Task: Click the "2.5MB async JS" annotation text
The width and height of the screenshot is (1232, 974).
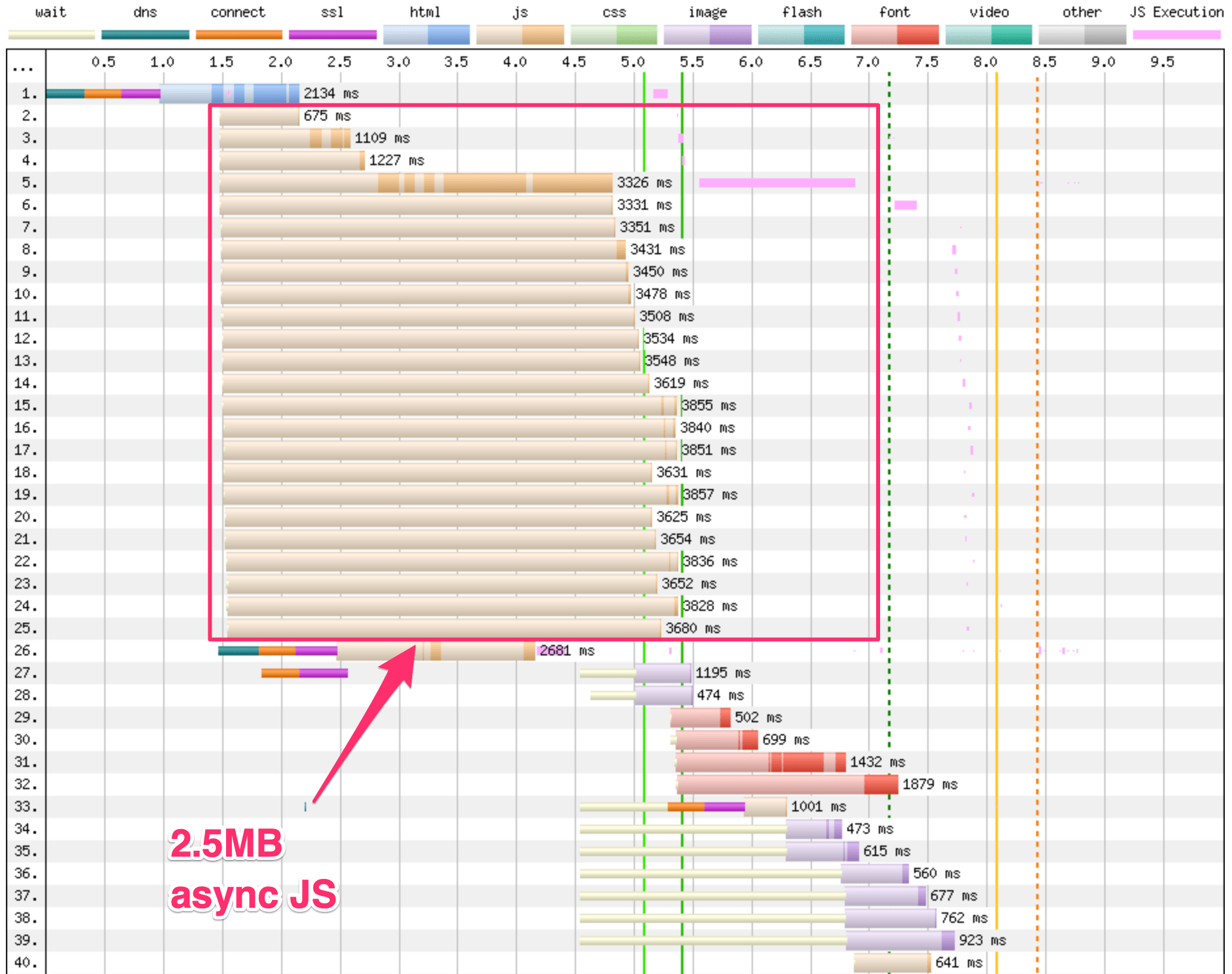Action: (253, 869)
